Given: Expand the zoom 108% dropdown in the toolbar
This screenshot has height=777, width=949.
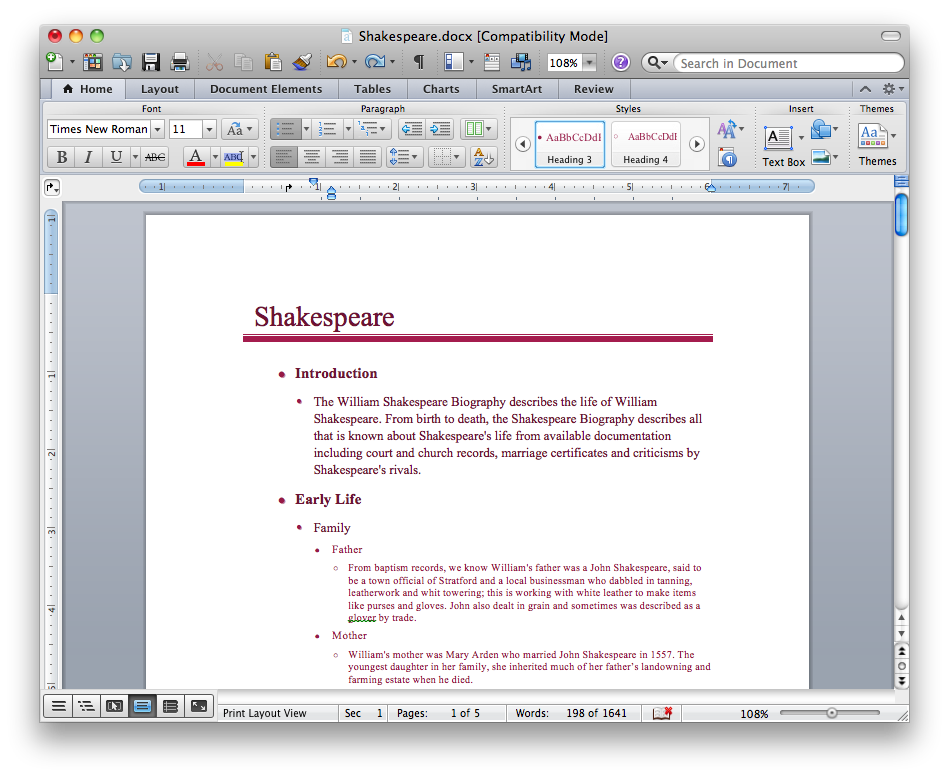Looking at the screenshot, I should pos(589,63).
